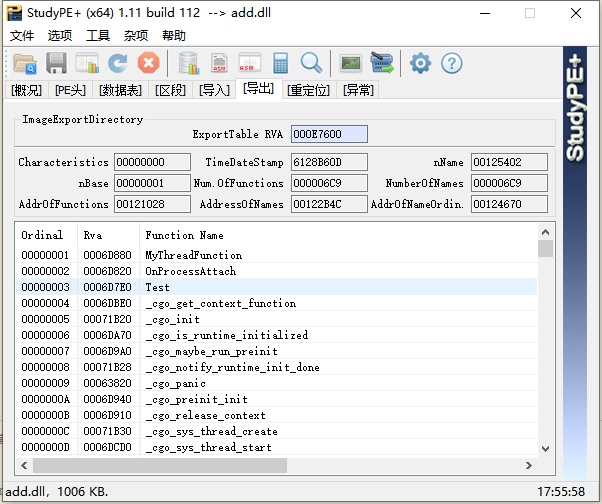The height and width of the screenshot is (504, 602).
Task: Close file with orange X icon
Action: pyautogui.click(x=149, y=63)
